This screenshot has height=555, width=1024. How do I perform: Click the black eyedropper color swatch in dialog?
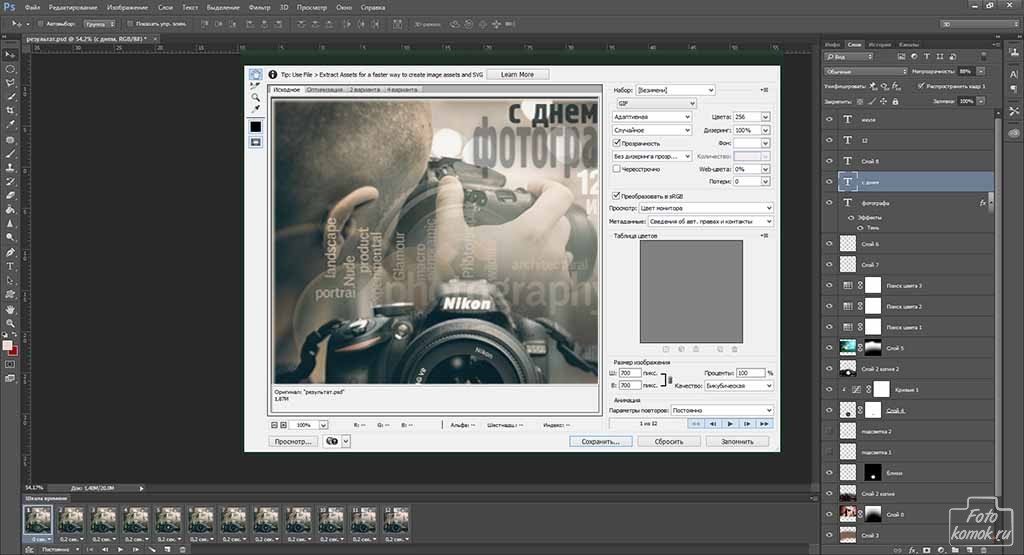pyautogui.click(x=255, y=127)
